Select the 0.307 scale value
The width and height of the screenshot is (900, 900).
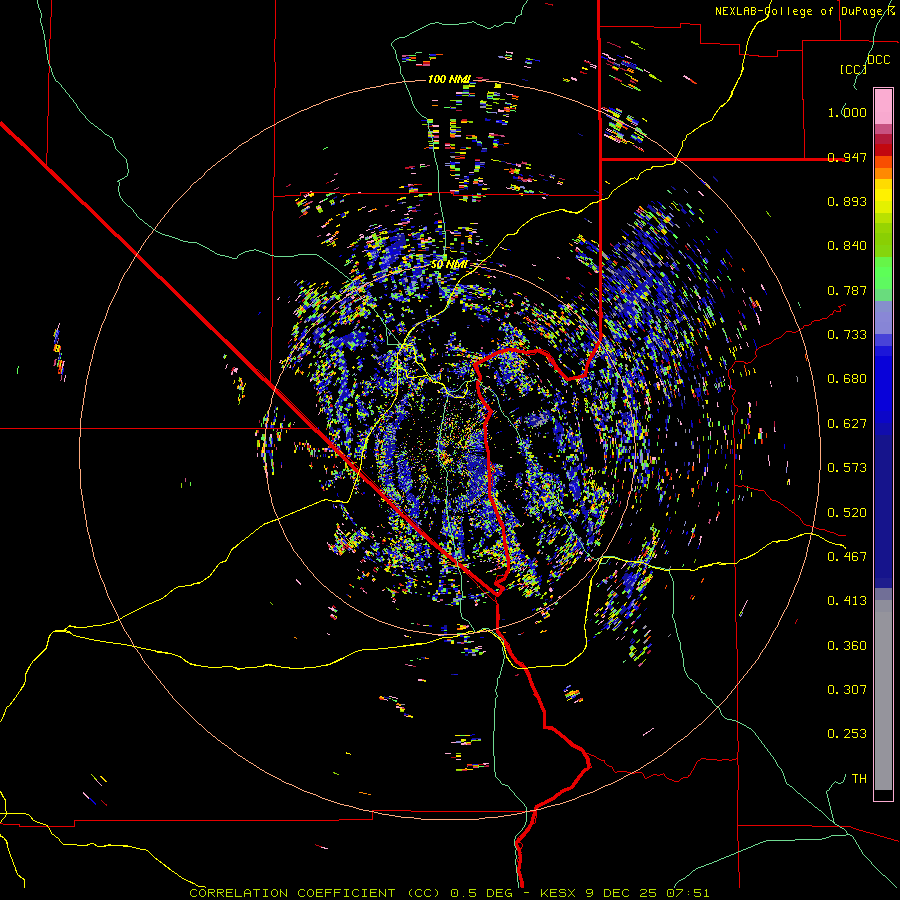point(847,690)
